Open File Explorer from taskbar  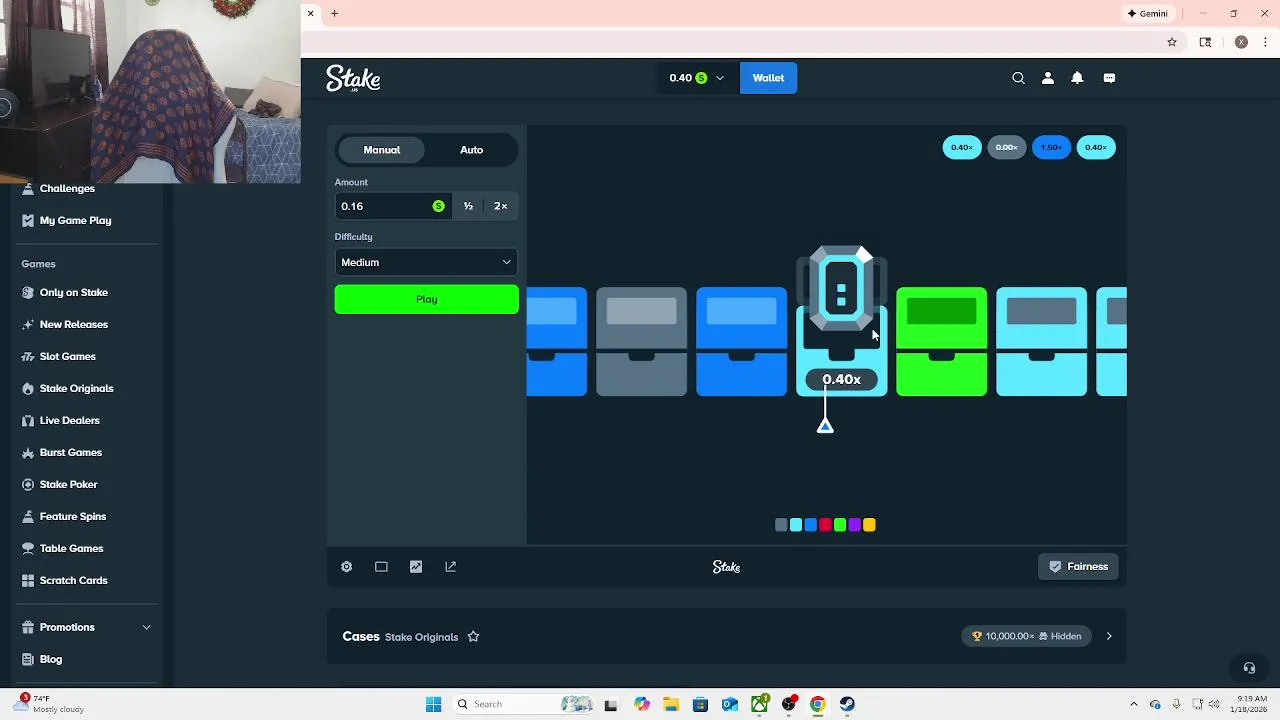coord(670,704)
